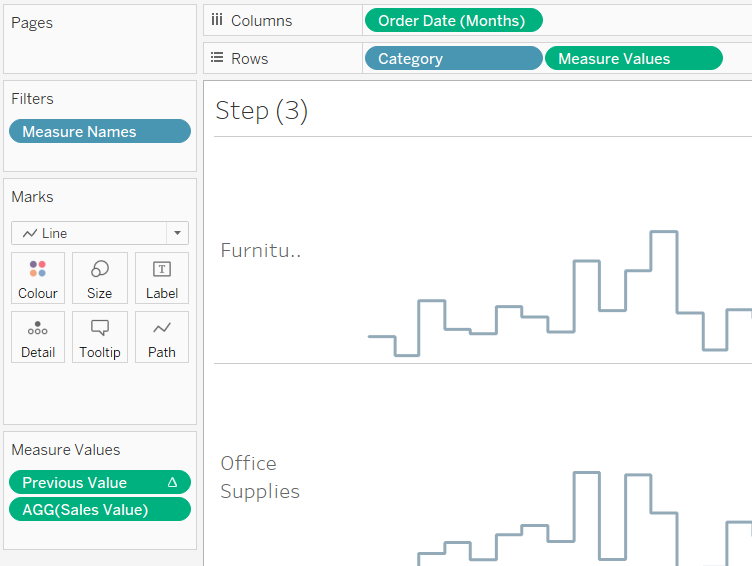Select the AGG(Sales Value) pill
The width and height of the screenshot is (752, 566).
(99, 510)
